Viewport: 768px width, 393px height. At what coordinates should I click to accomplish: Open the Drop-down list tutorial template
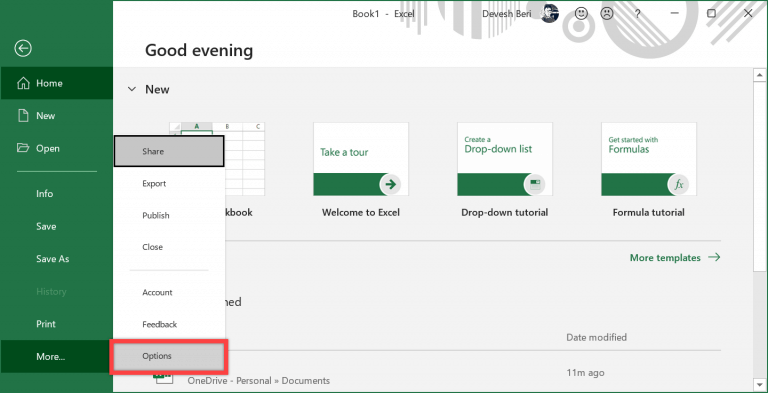tap(505, 159)
